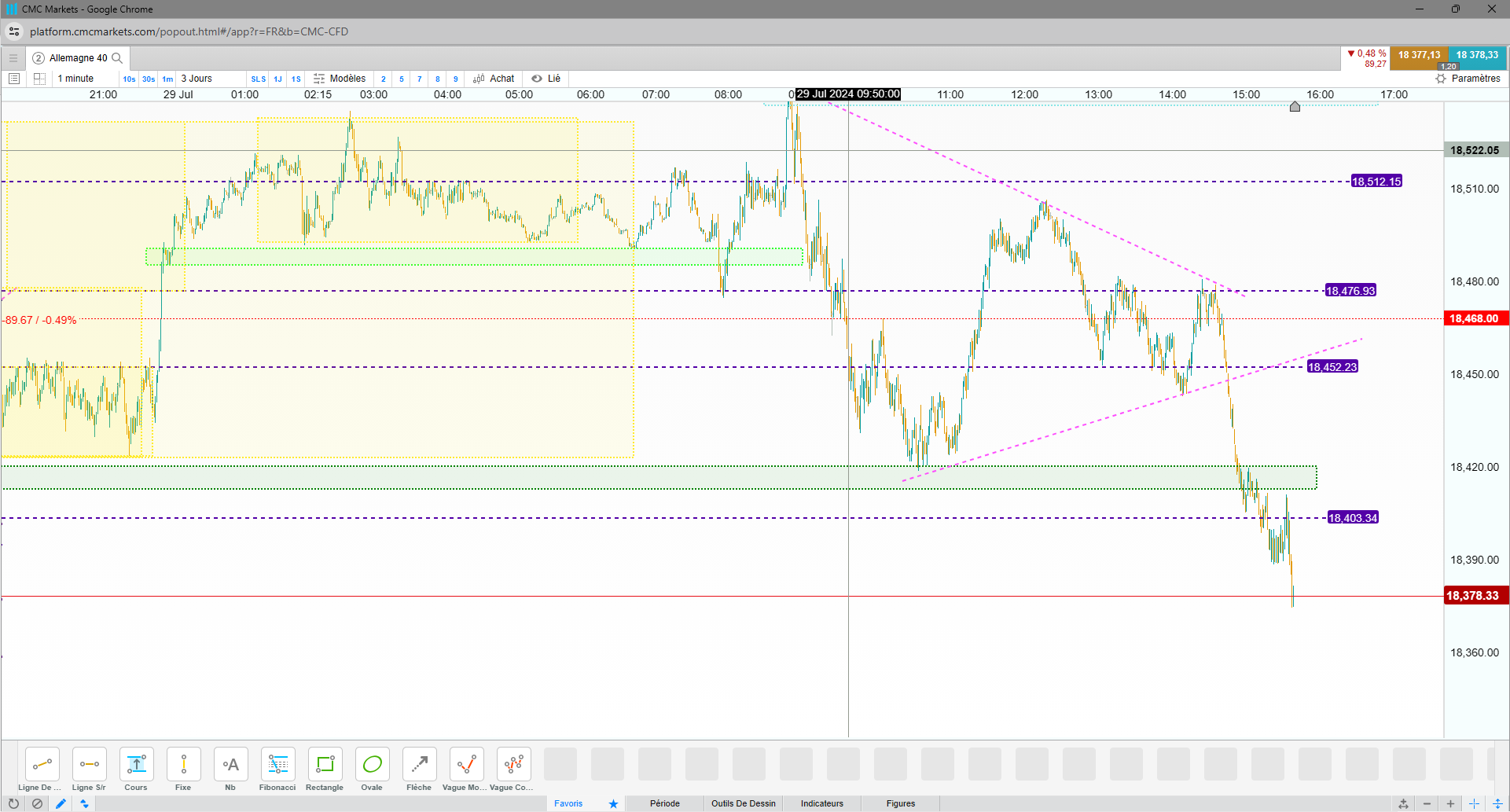The image size is (1510, 812).
Task: Click the blue up-down arrows icon
Action: [x=84, y=803]
